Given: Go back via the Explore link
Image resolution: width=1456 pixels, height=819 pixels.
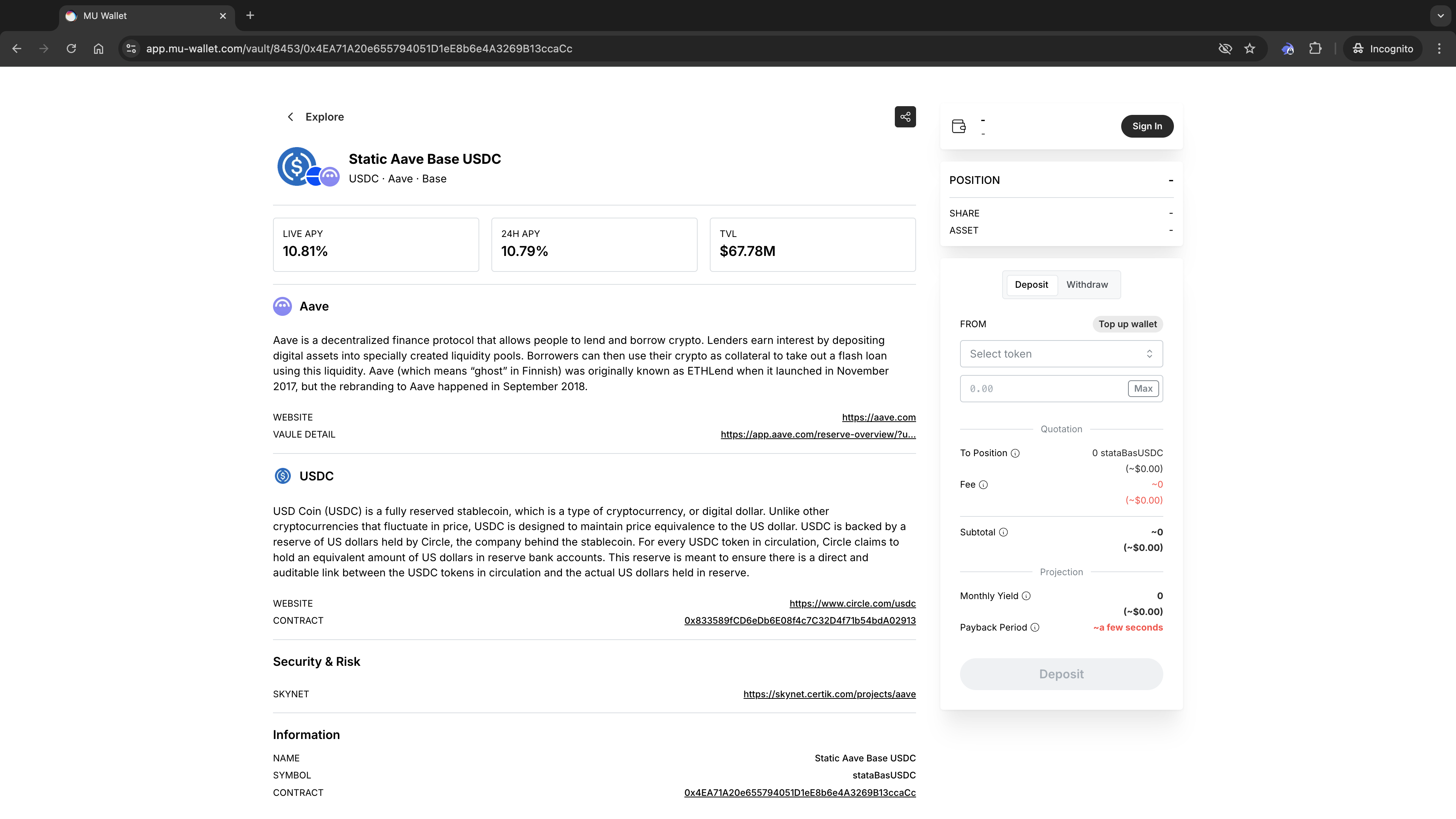Looking at the screenshot, I should [x=325, y=117].
